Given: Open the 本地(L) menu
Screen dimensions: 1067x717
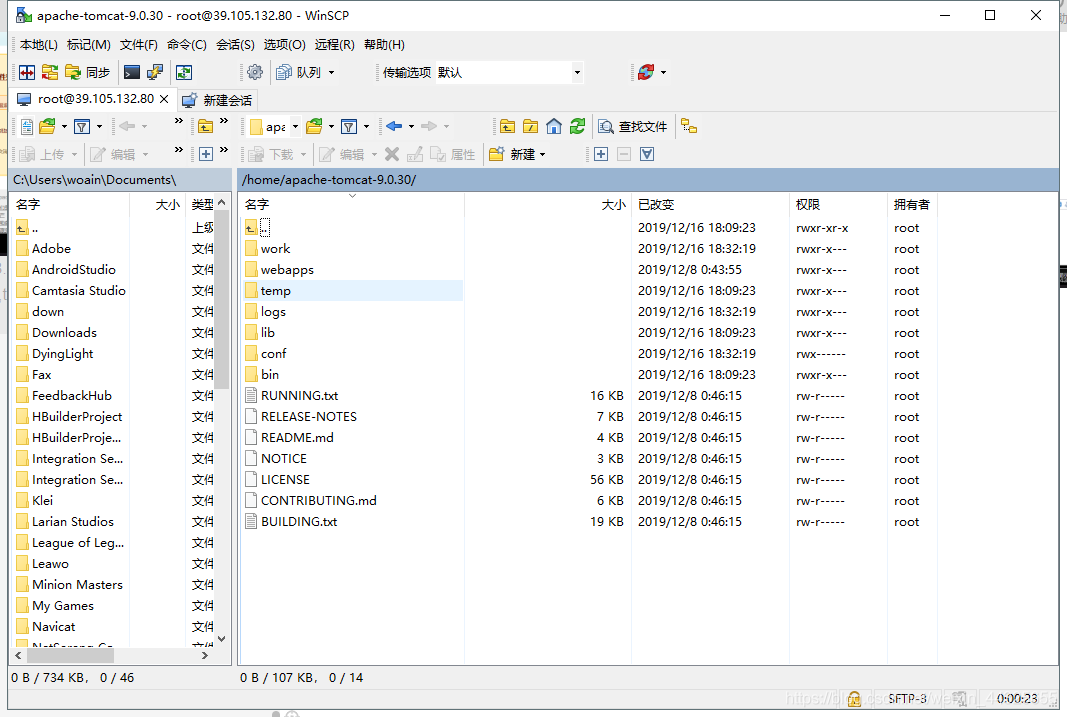Looking at the screenshot, I should [39, 45].
